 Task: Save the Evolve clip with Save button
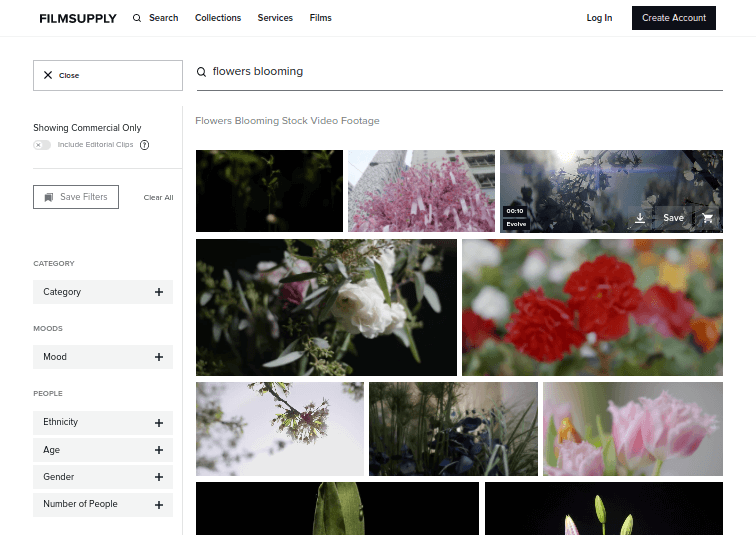tap(673, 218)
